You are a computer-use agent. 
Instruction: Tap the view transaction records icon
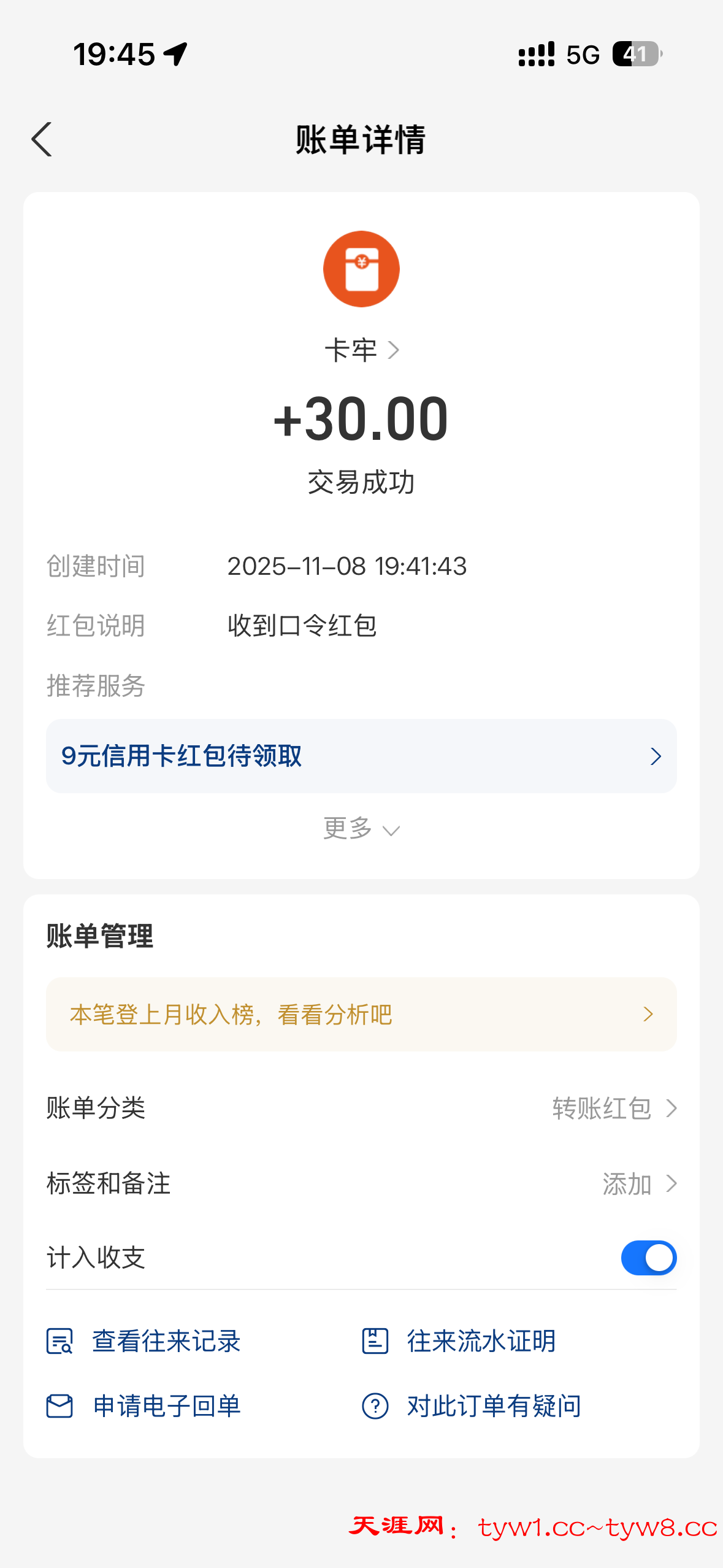pos(59,1341)
